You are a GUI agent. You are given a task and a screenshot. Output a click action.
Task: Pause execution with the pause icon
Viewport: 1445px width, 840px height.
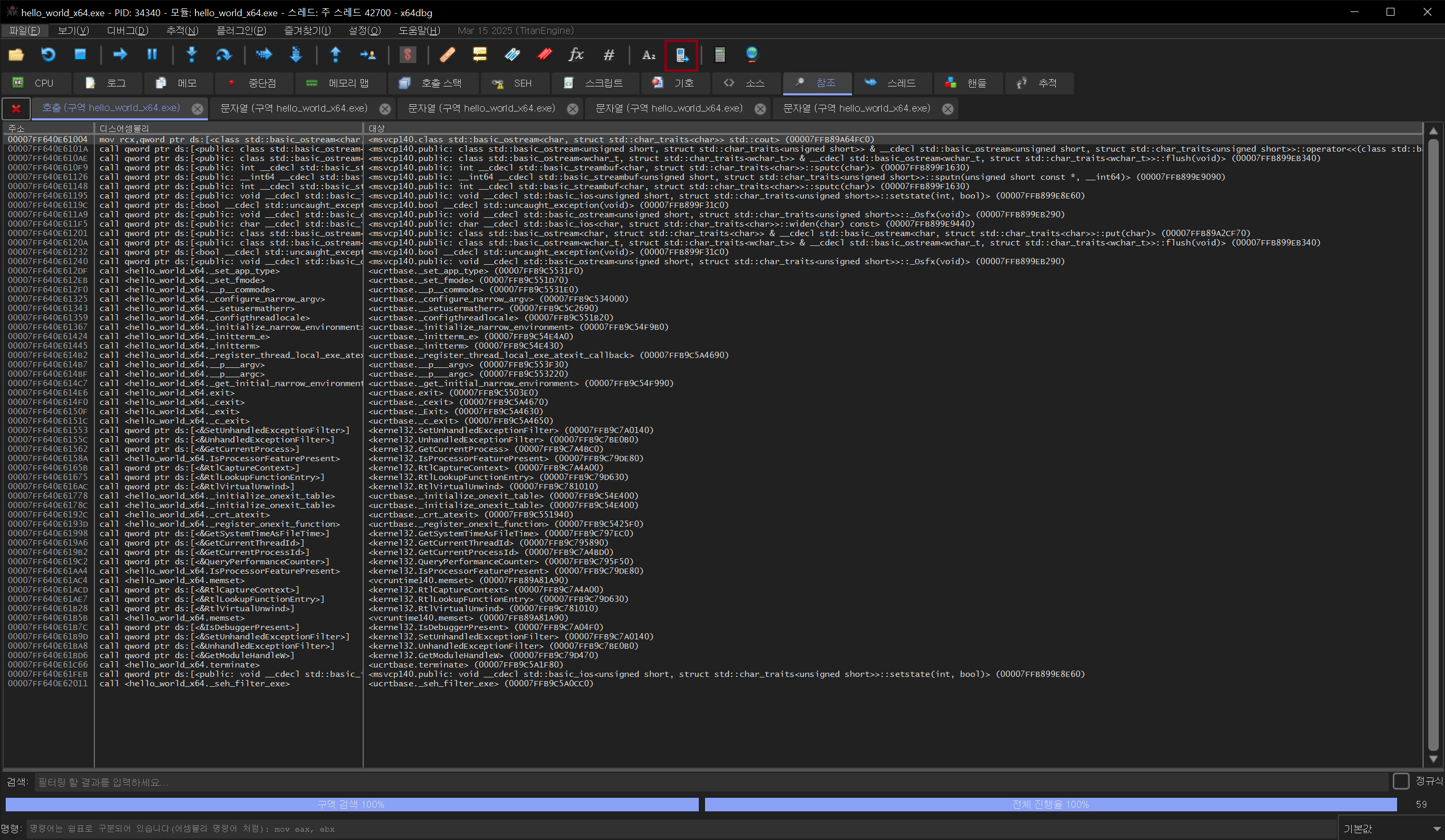coord(152,55)
